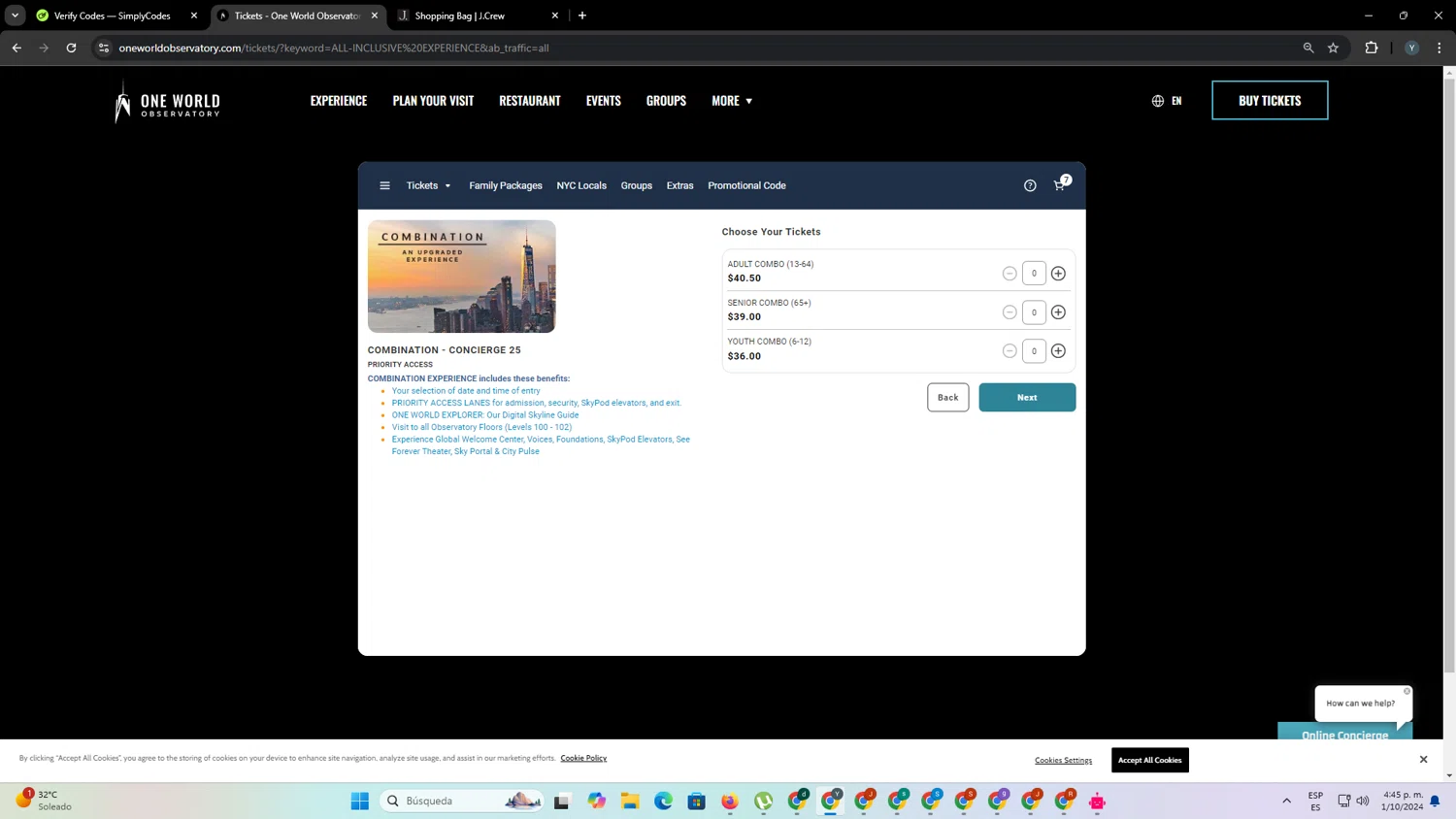Click the browser forward arrow
Viewport: 1456px width, 819px height.
(44, 48)
